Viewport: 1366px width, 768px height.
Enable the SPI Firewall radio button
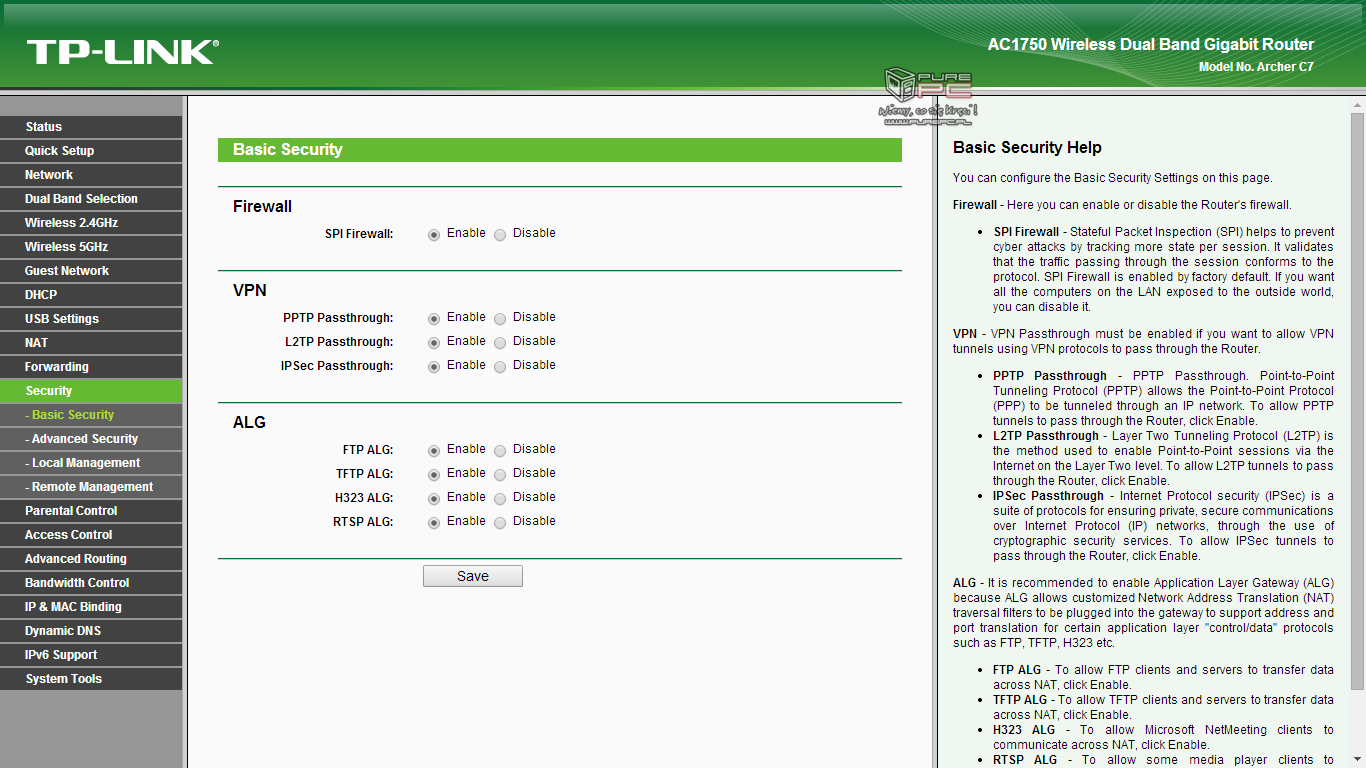(434, 235)
